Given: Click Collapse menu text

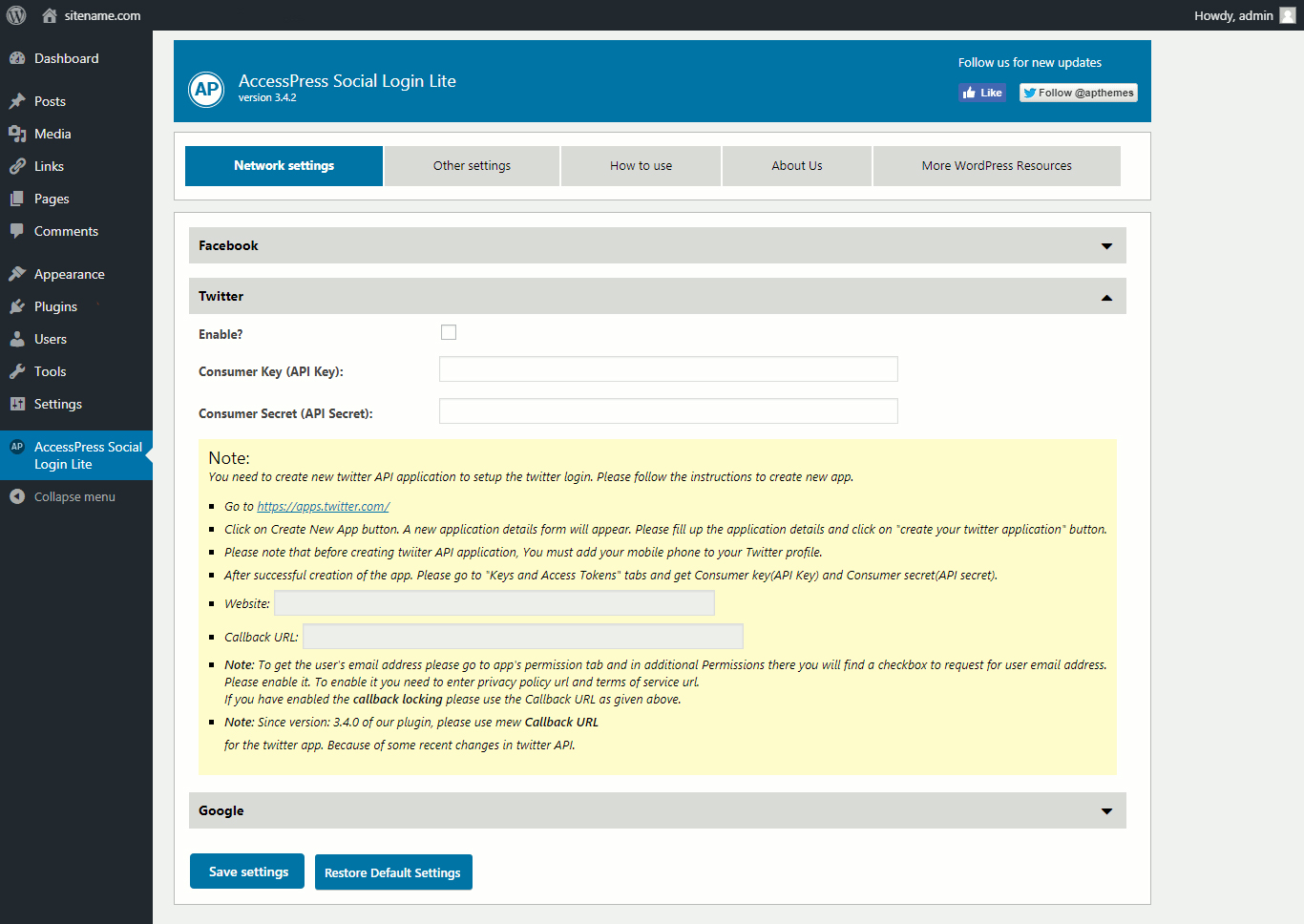Looking at the screenshot, I should point(74,496).
